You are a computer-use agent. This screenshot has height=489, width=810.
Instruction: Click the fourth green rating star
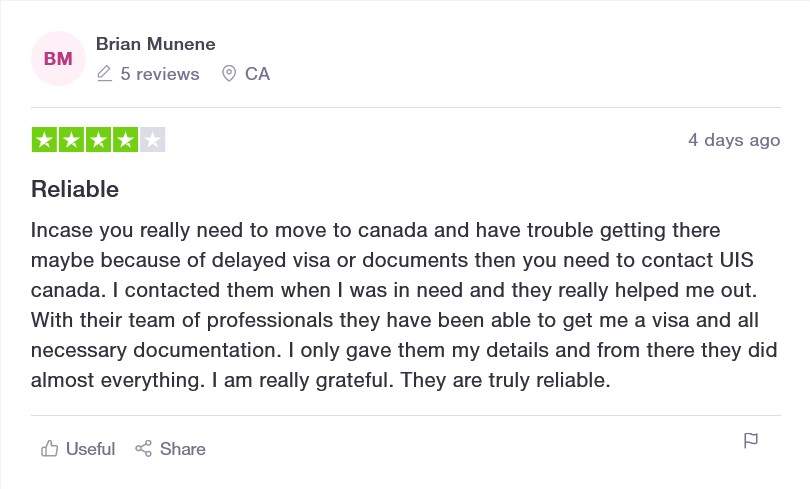[125, 139]
